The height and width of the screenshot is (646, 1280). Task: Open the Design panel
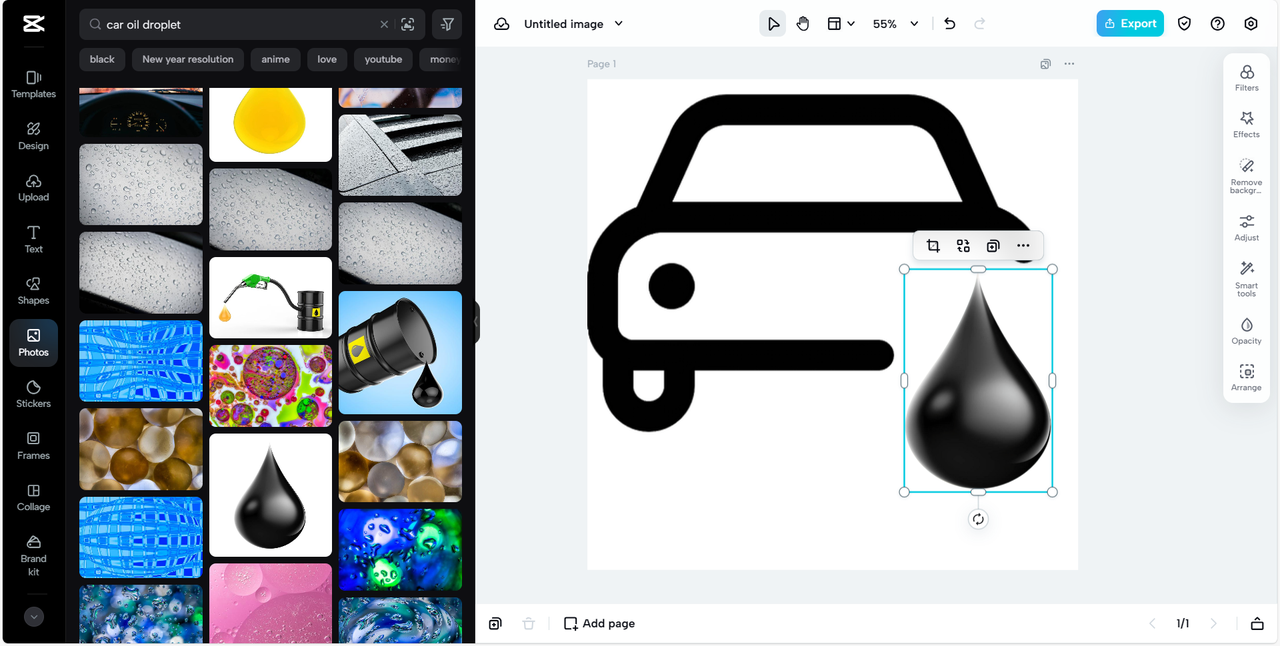pos(33,136)
